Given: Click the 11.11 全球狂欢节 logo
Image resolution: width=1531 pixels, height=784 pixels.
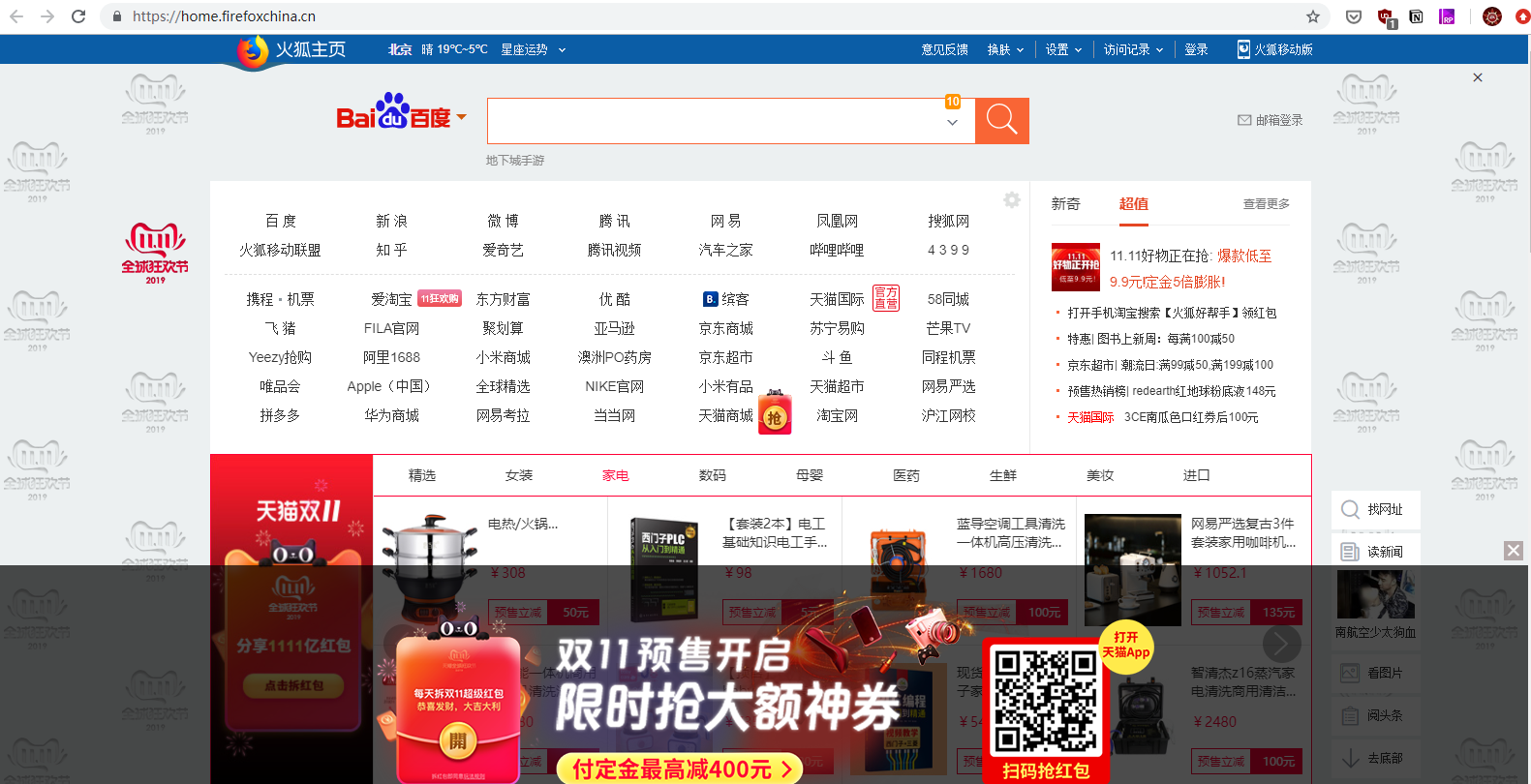Looking at the screenshot, I should pyautogui.click(x=155, y=253).
